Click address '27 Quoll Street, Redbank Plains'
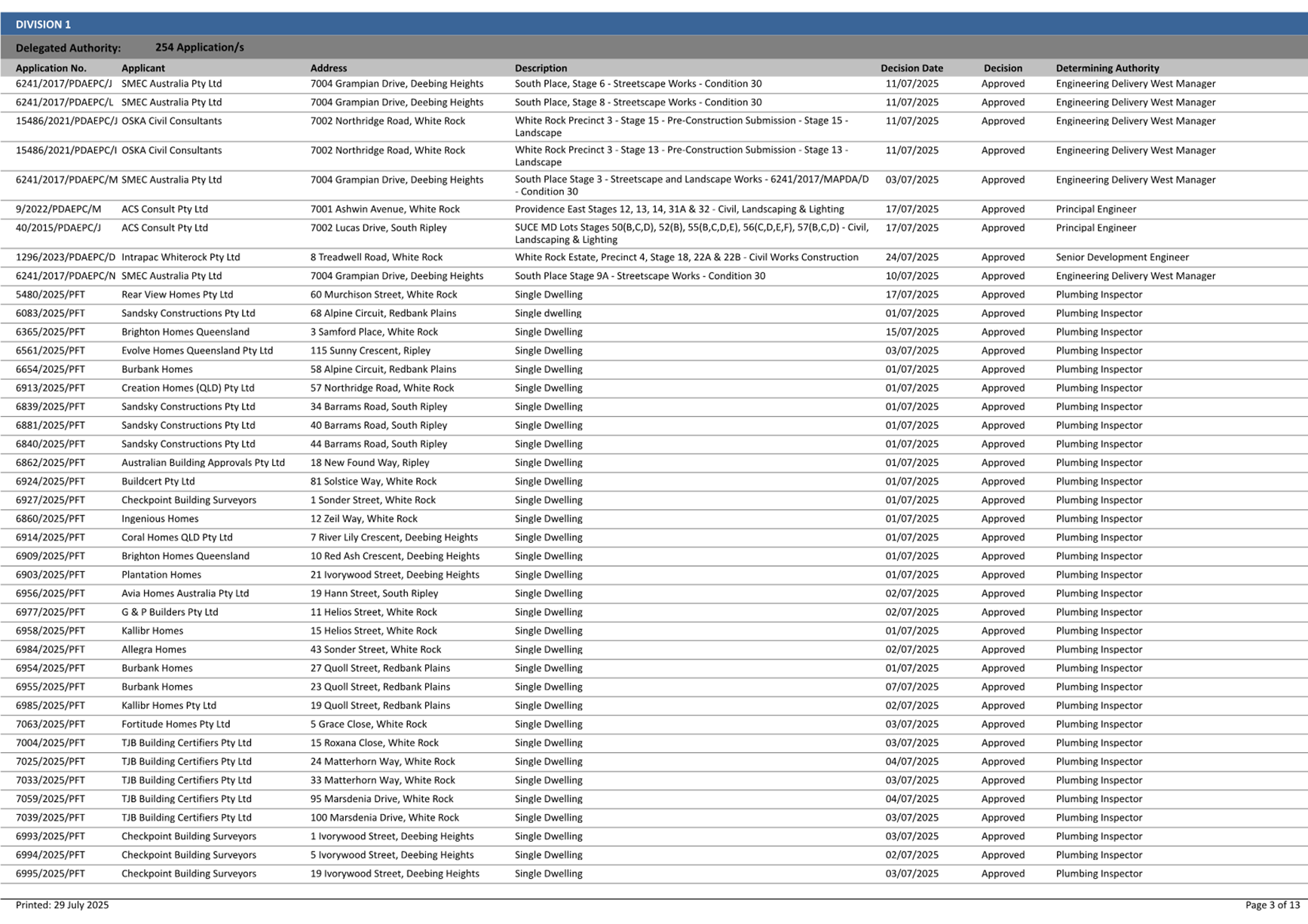Viewport: 1308px width, 924px height. (380, 669)
